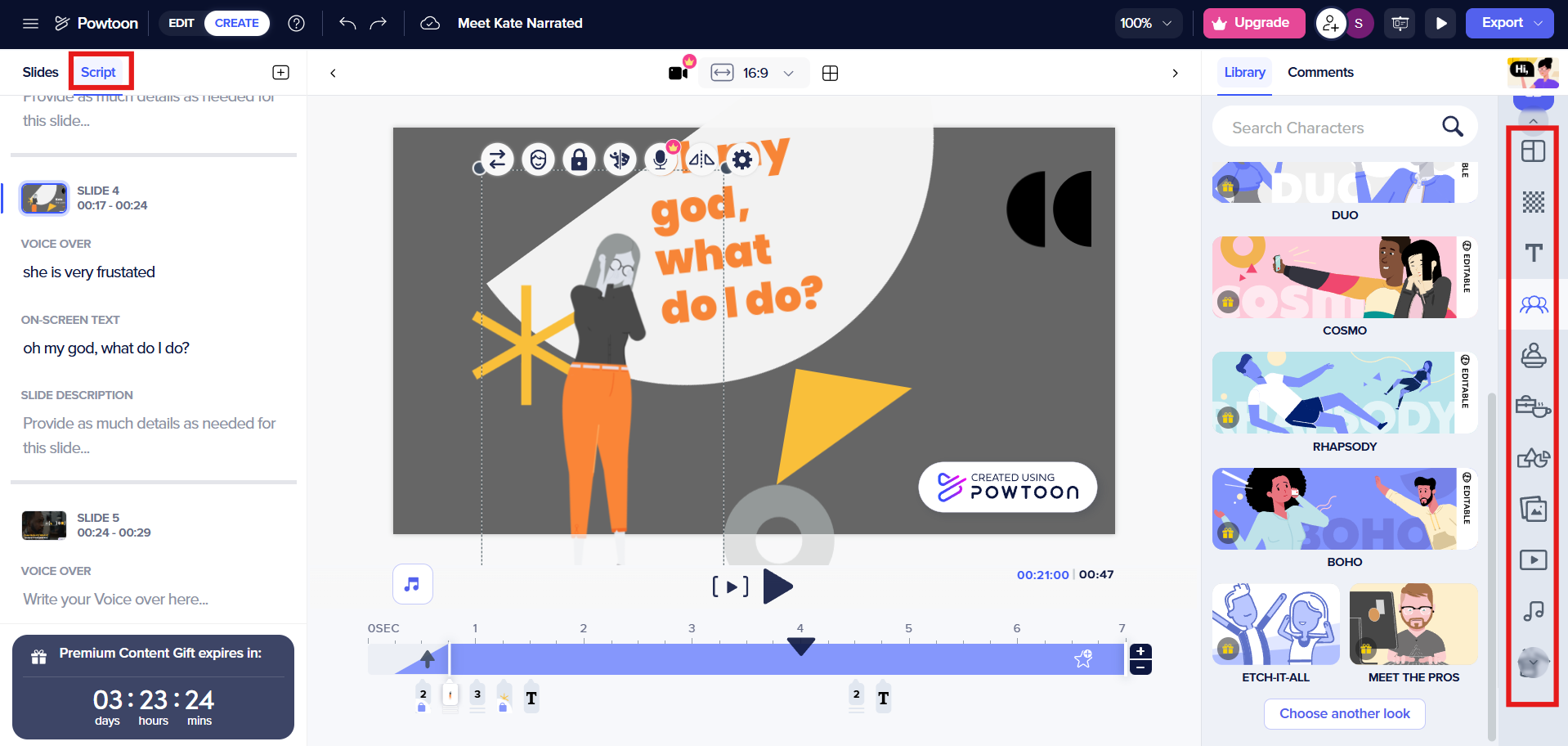
Task: Swap the selected character
Action: (x=497, y=160)
